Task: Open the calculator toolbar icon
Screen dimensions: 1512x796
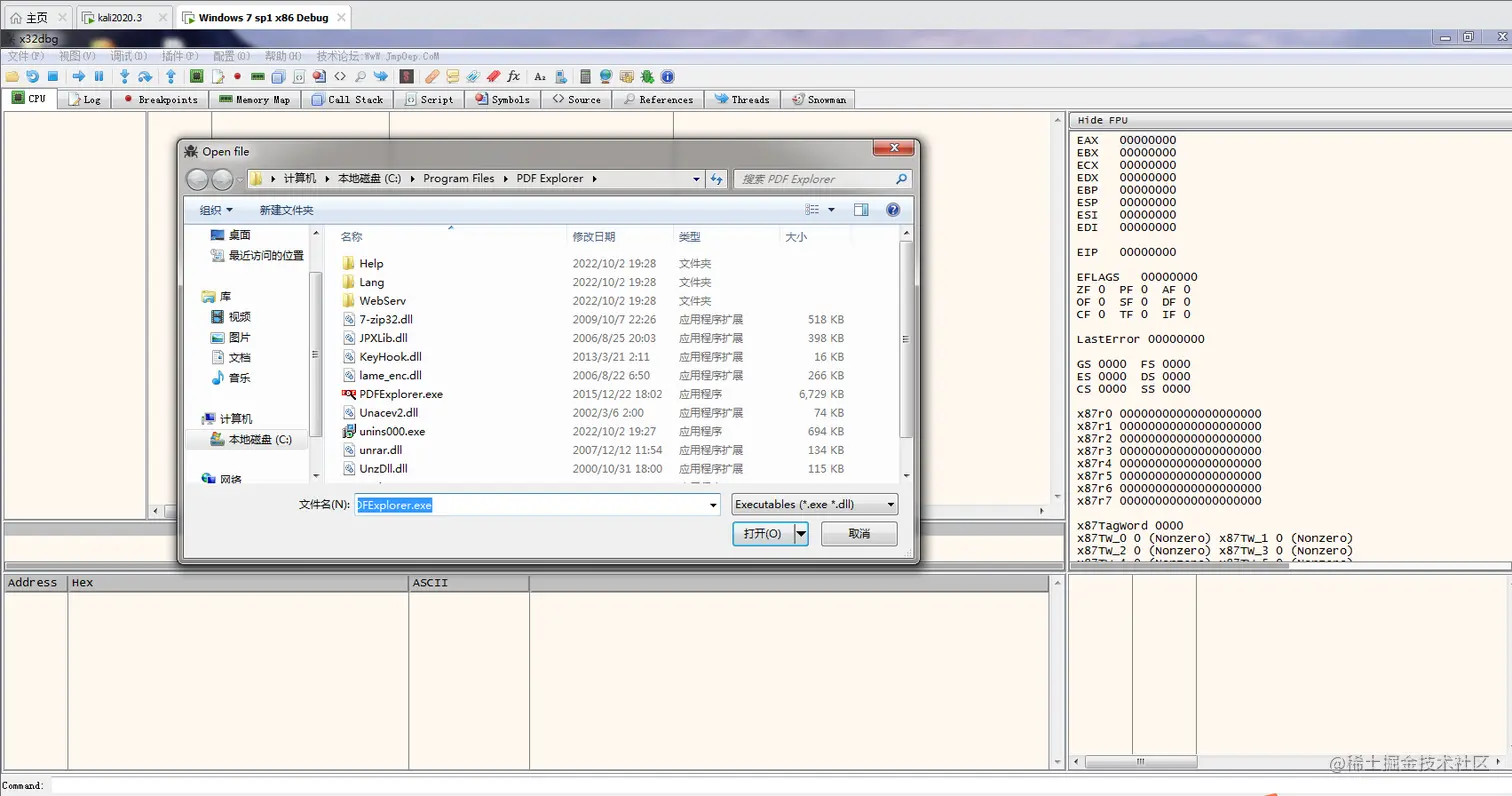Action: 585,76
